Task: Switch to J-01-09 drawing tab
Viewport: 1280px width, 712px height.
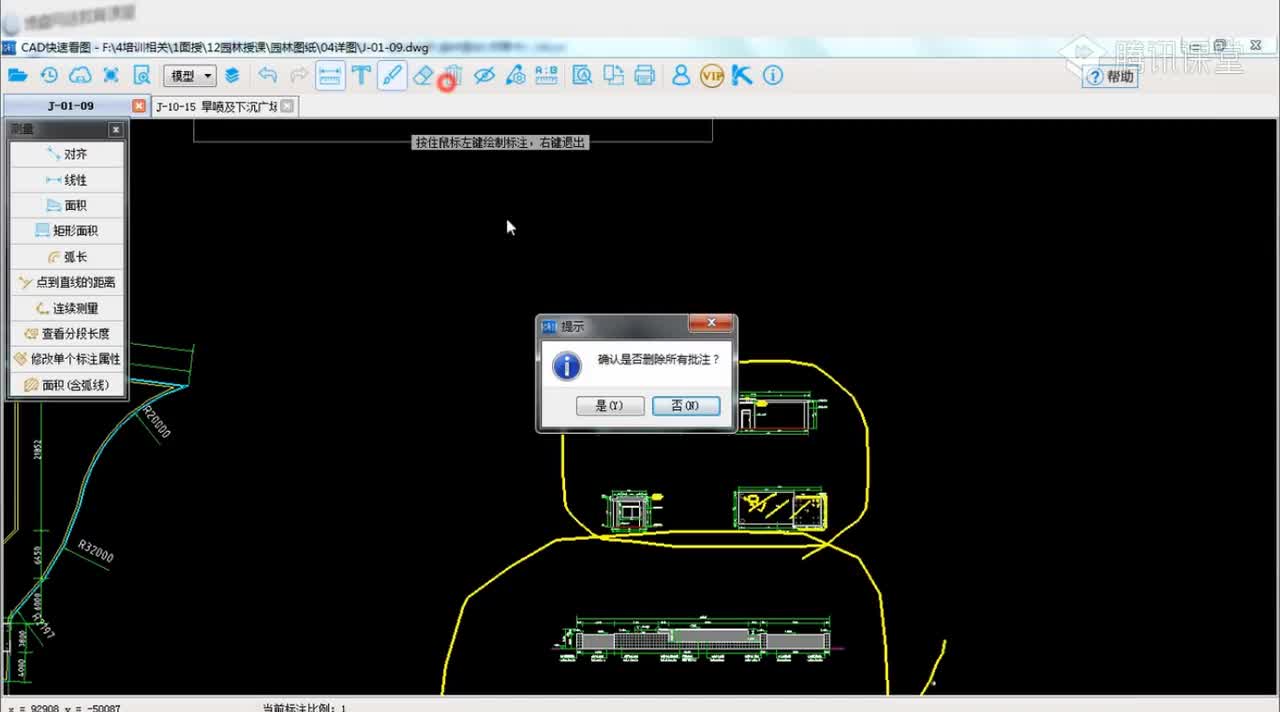Action: pyautogui.click(x=70, y=106)
